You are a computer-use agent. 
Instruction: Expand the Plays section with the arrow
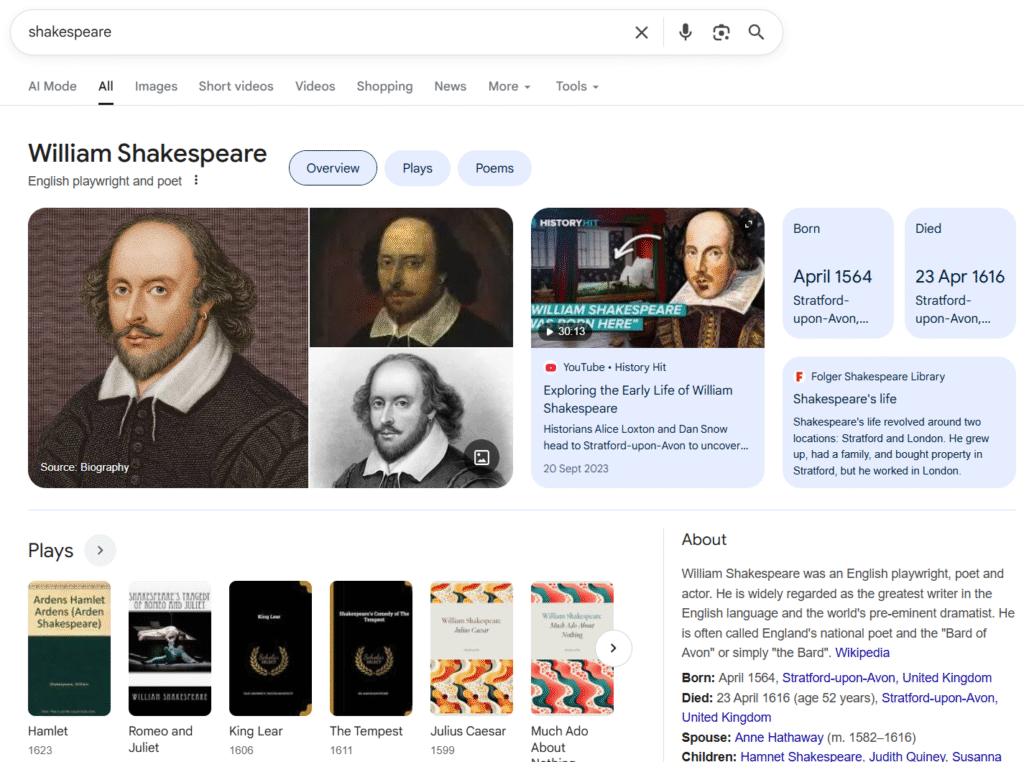click(x=100, y=550)
